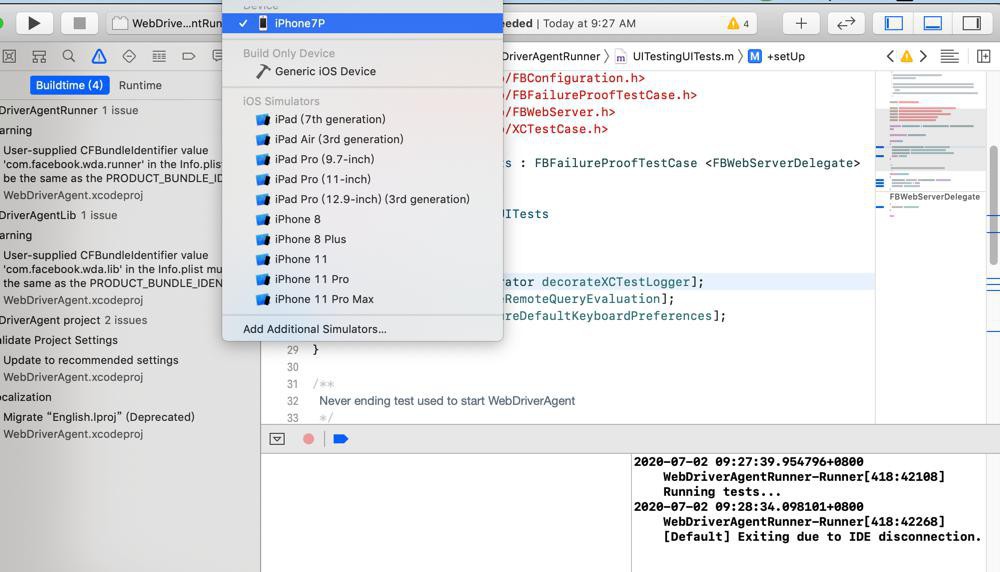Image resolution: width=1000 pixels, height=572 pixels.
Task: Switch to Runtime issues tab
Action: [x=140, y=85]
